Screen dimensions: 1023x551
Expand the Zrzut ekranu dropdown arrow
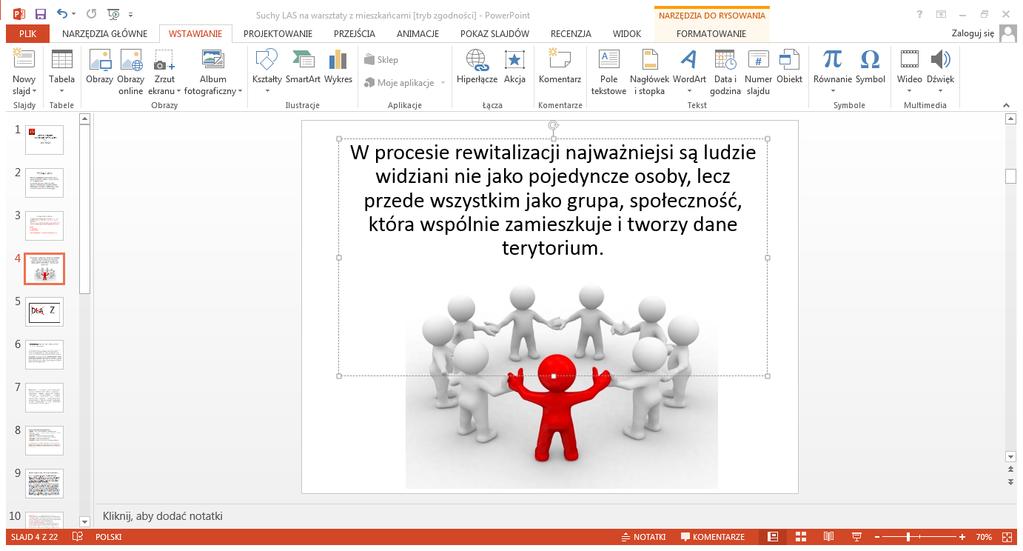(178, 91)
